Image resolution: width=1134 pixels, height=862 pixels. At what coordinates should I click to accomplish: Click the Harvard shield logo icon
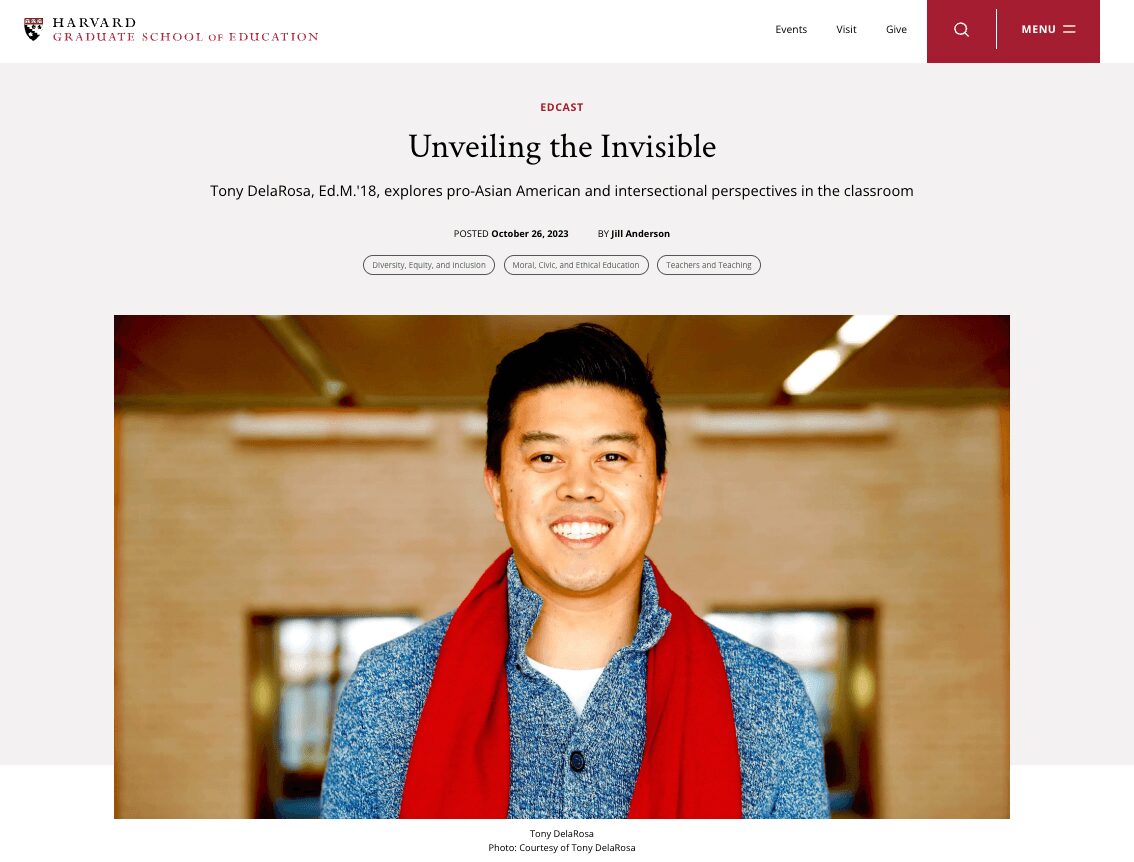(33, 30)
